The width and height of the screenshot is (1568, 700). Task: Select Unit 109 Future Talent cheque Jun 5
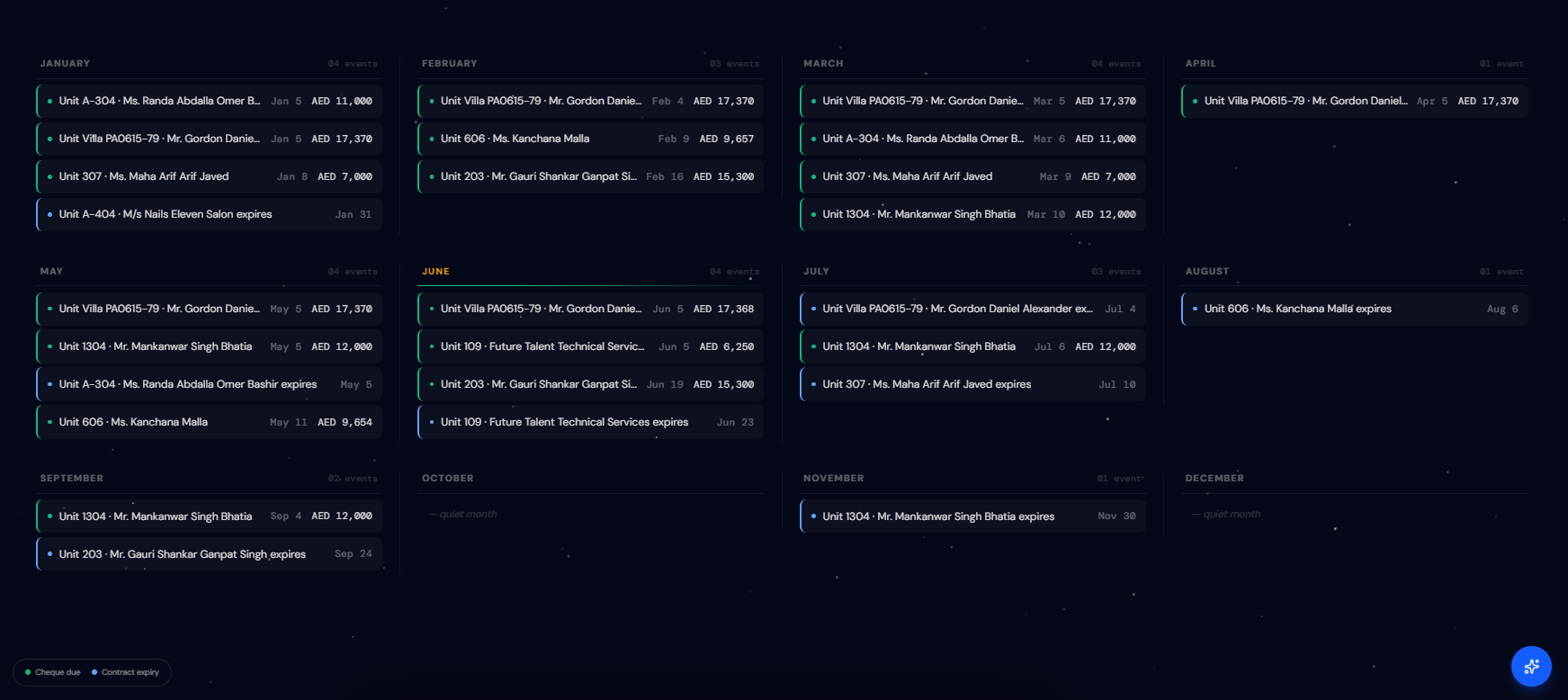coord(591,346)
